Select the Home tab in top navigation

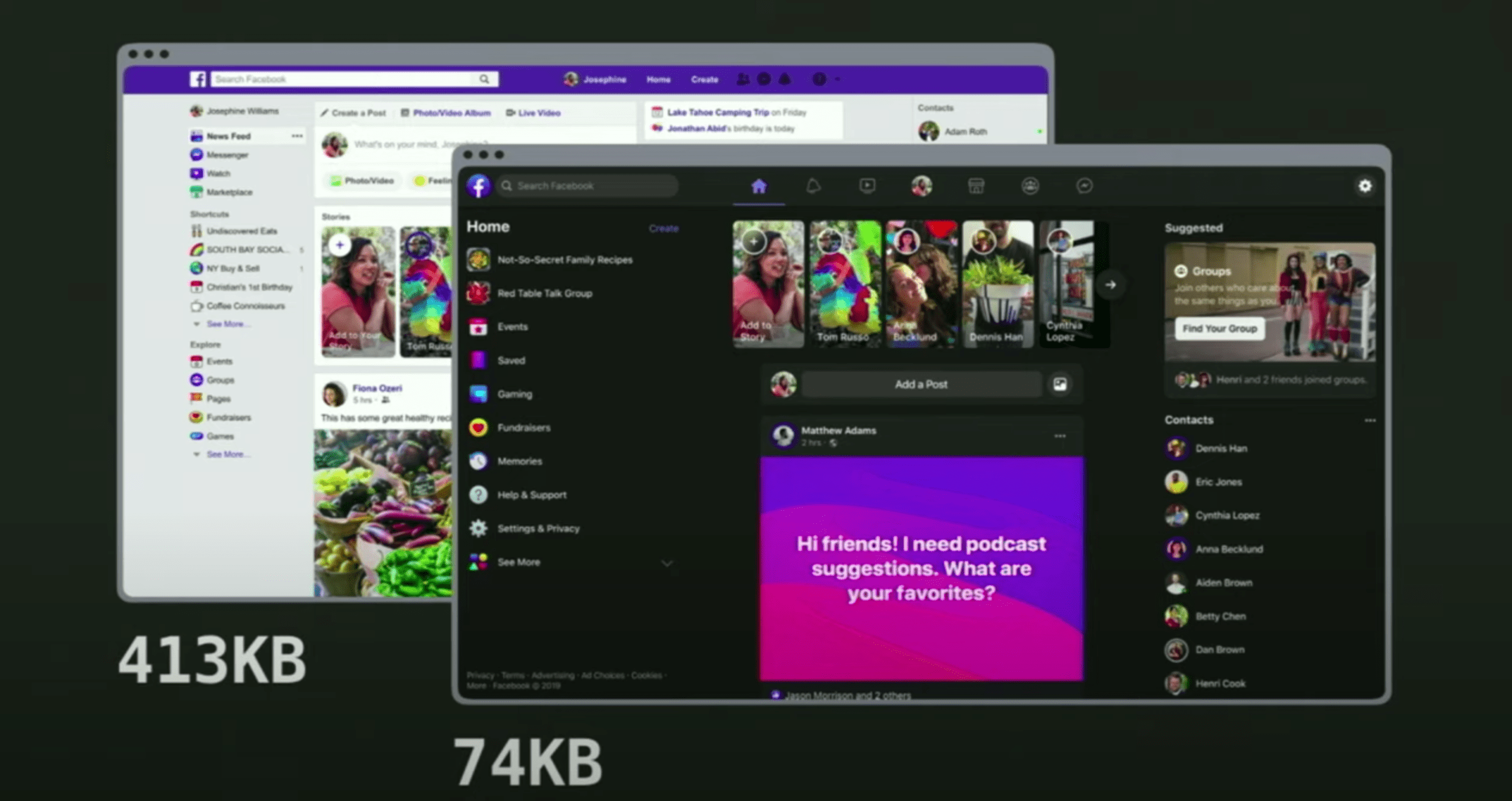[x=759, y=186]
